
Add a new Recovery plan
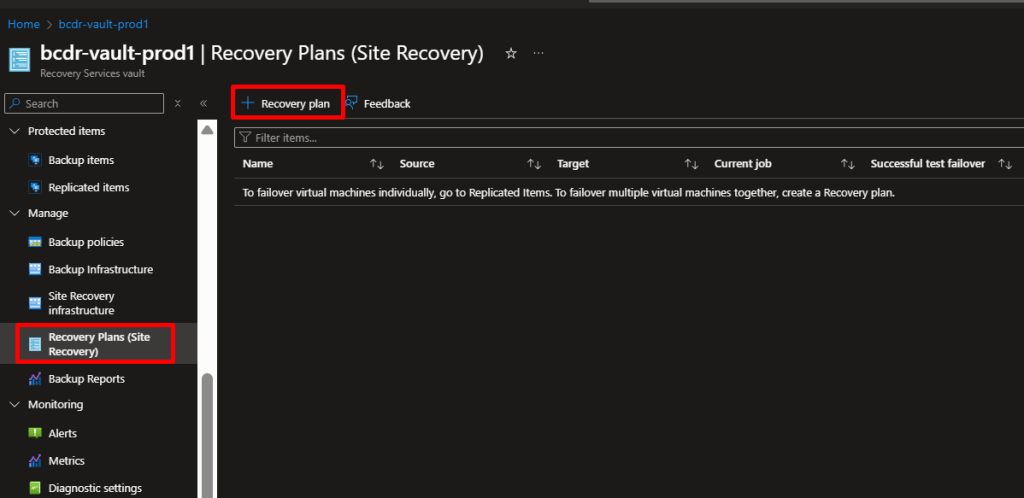(287, 103)
